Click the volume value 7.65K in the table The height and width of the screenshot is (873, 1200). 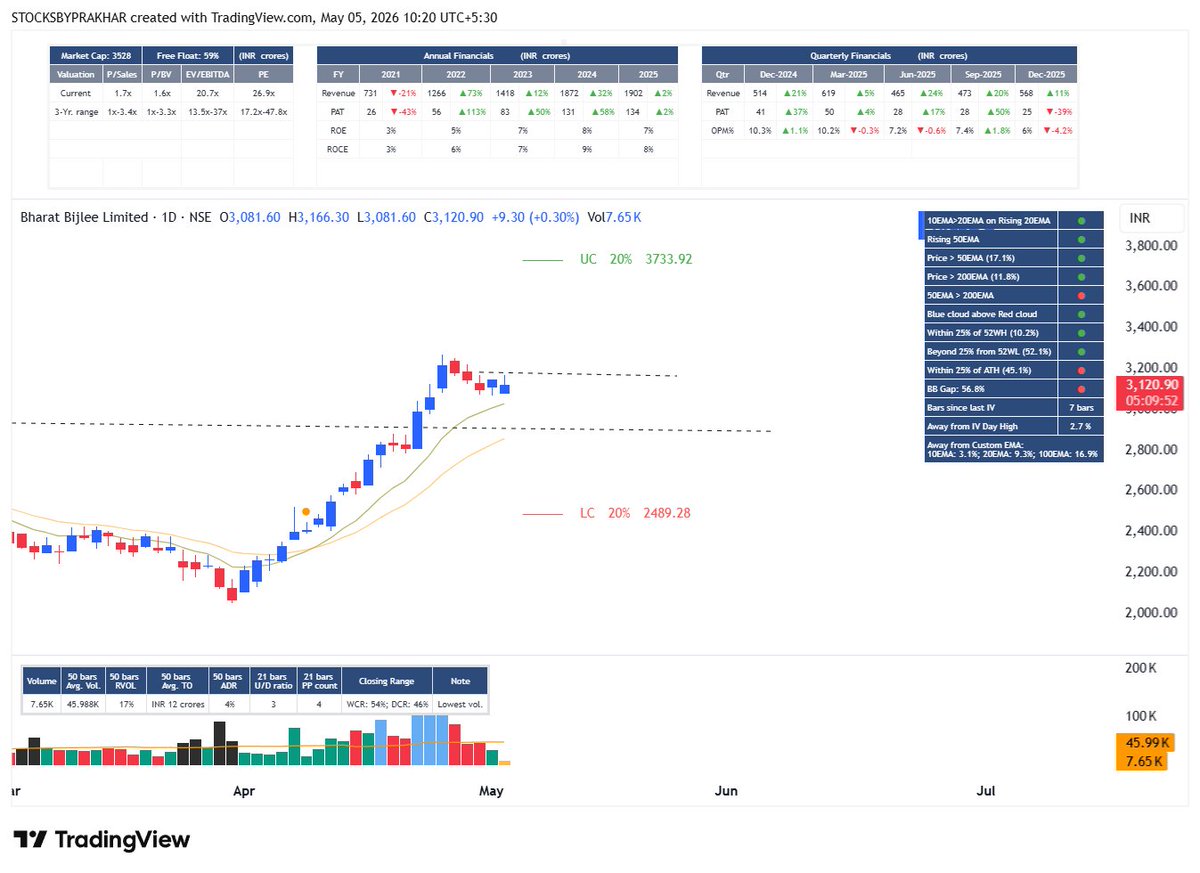coord(42,704)
